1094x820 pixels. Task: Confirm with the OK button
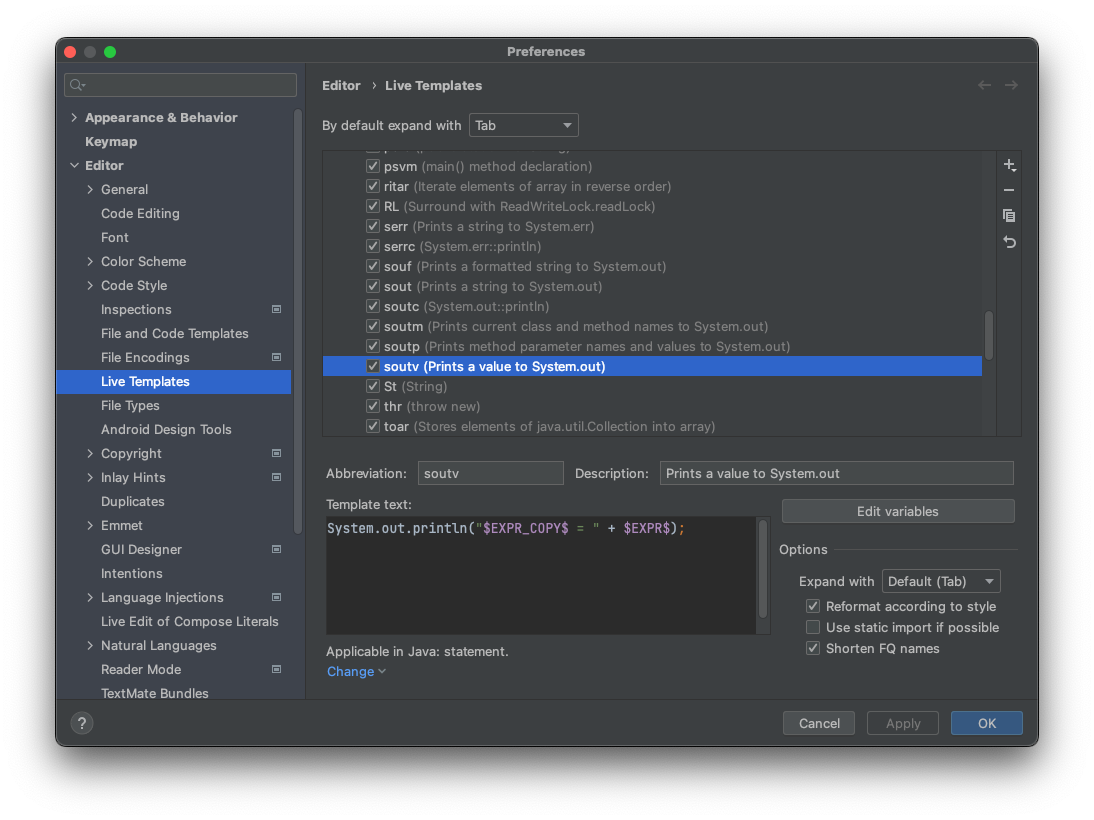click(x=987, y=723)
